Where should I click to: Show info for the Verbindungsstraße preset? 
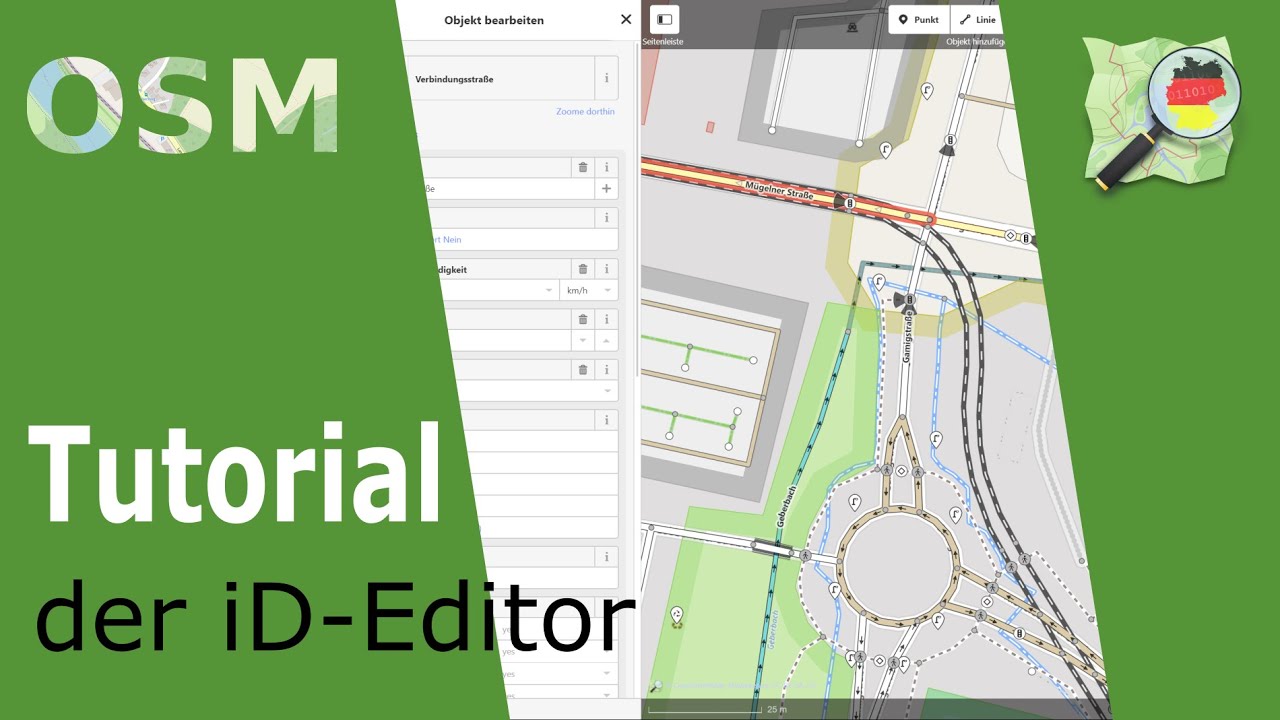[606, 78]
